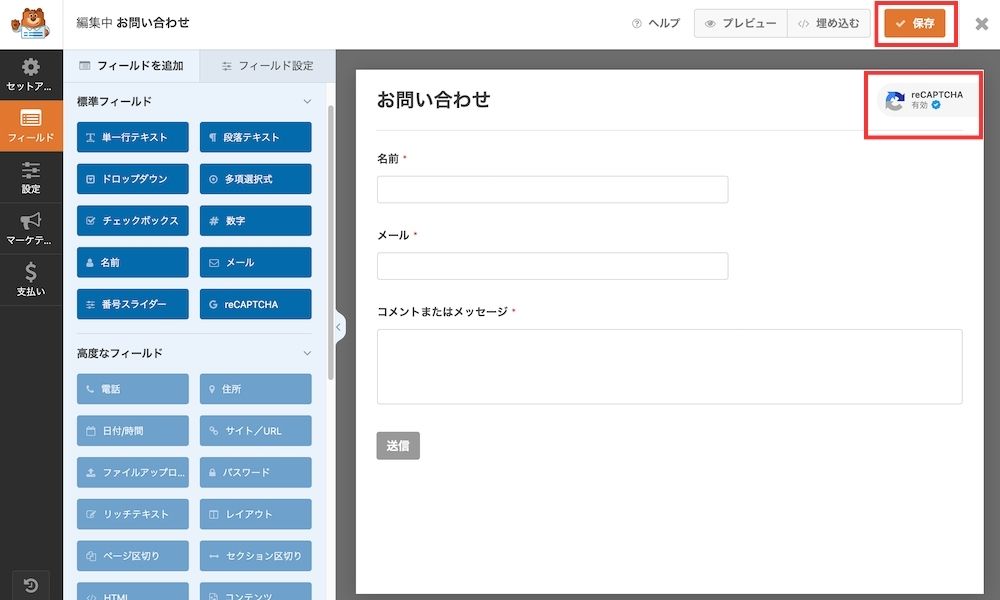Add a 名前 name field
Image resolution: width=1000 pixels, height=600 pixels.
coord(133,263)
